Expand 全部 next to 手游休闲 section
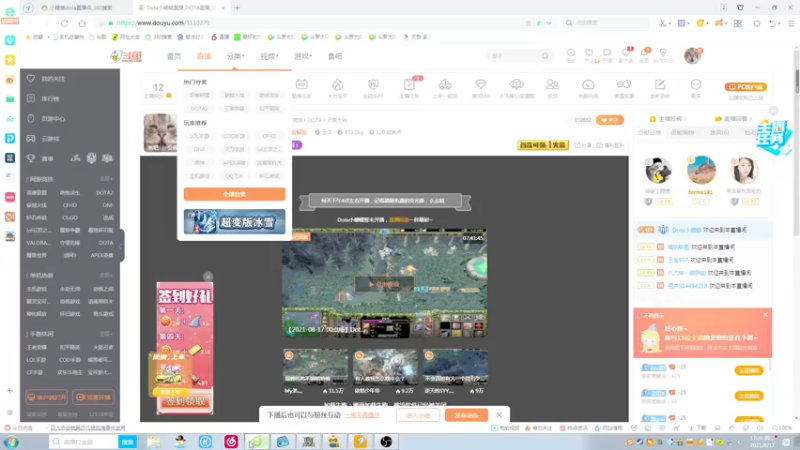 (x=106, y=334)
